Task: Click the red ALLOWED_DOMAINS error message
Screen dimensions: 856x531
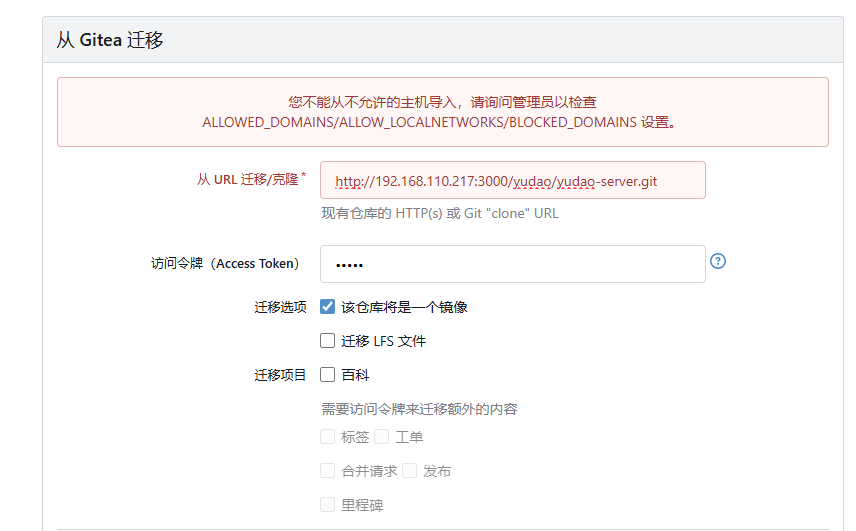Action: 443,112
